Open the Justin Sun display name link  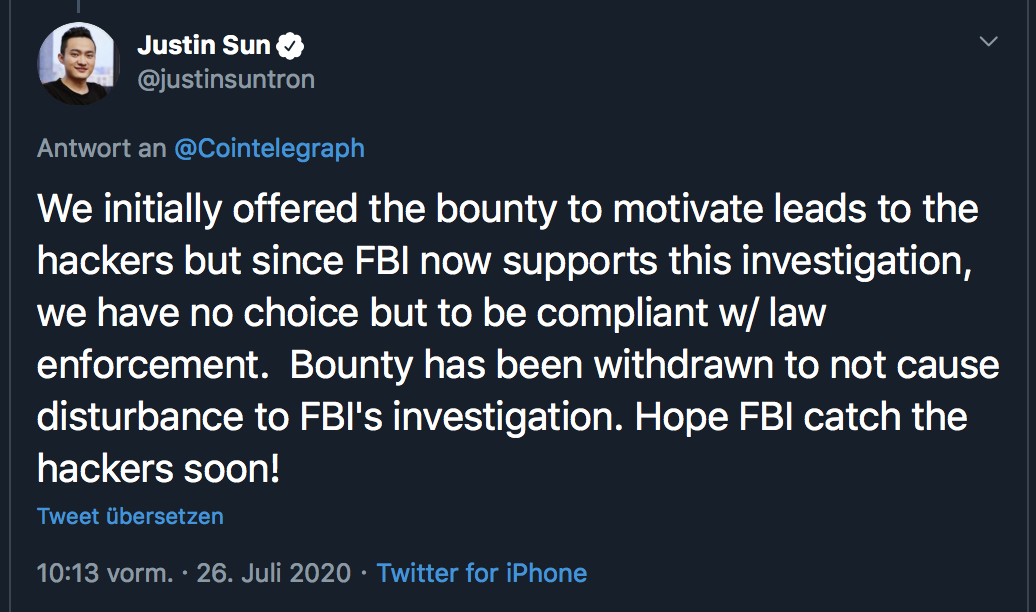point(203,45)
